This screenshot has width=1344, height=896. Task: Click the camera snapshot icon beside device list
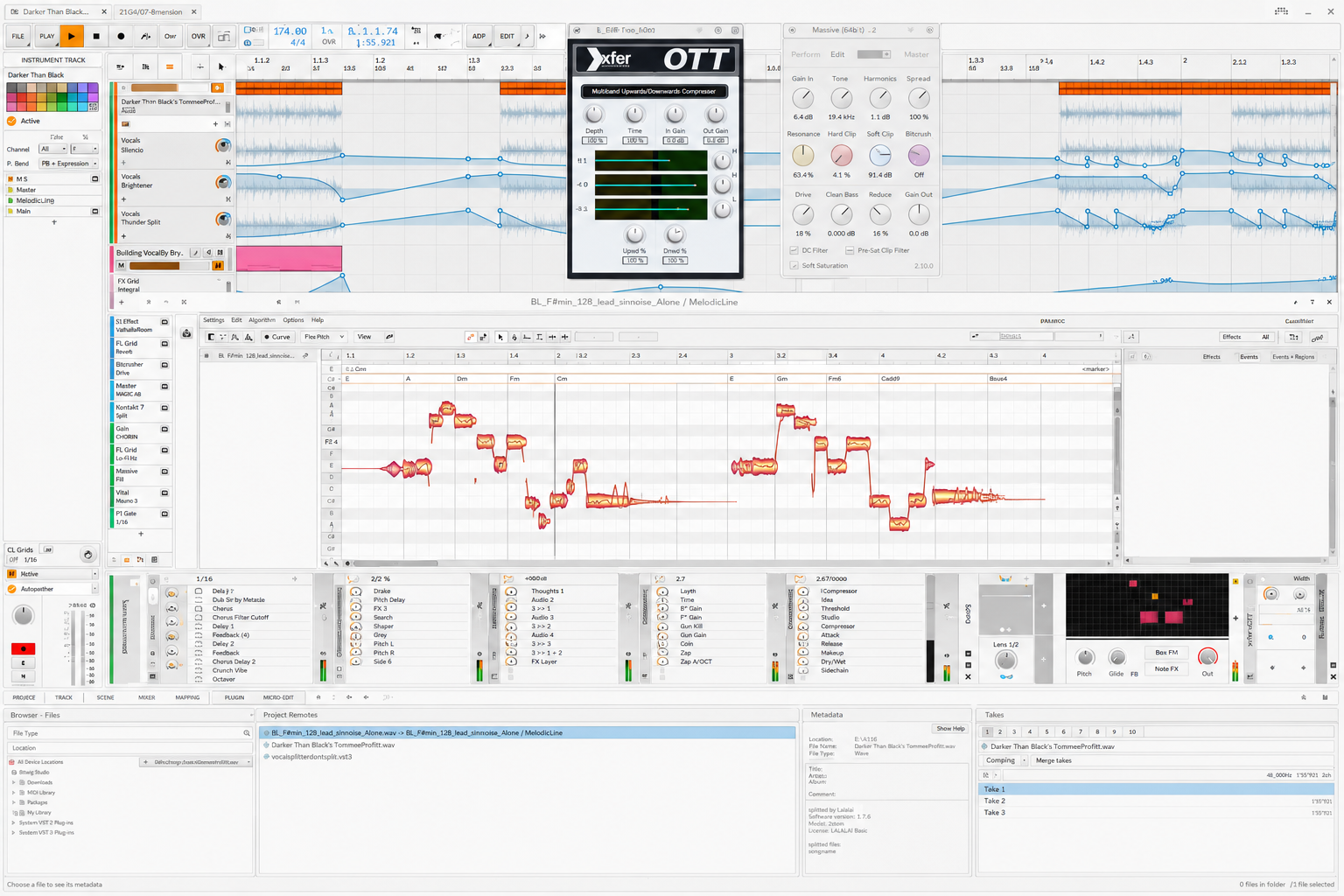[x=186, y=333]
